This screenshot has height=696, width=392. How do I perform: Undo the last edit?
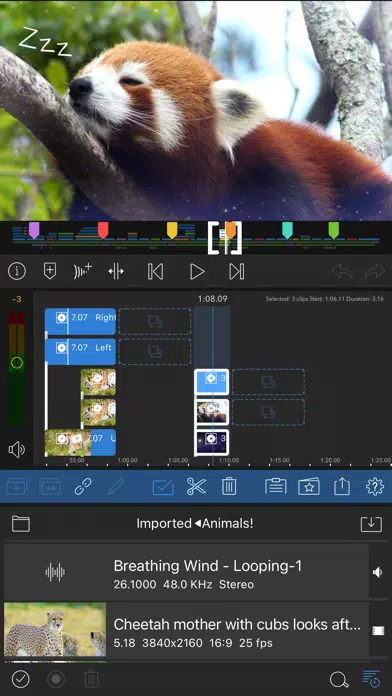342,271
